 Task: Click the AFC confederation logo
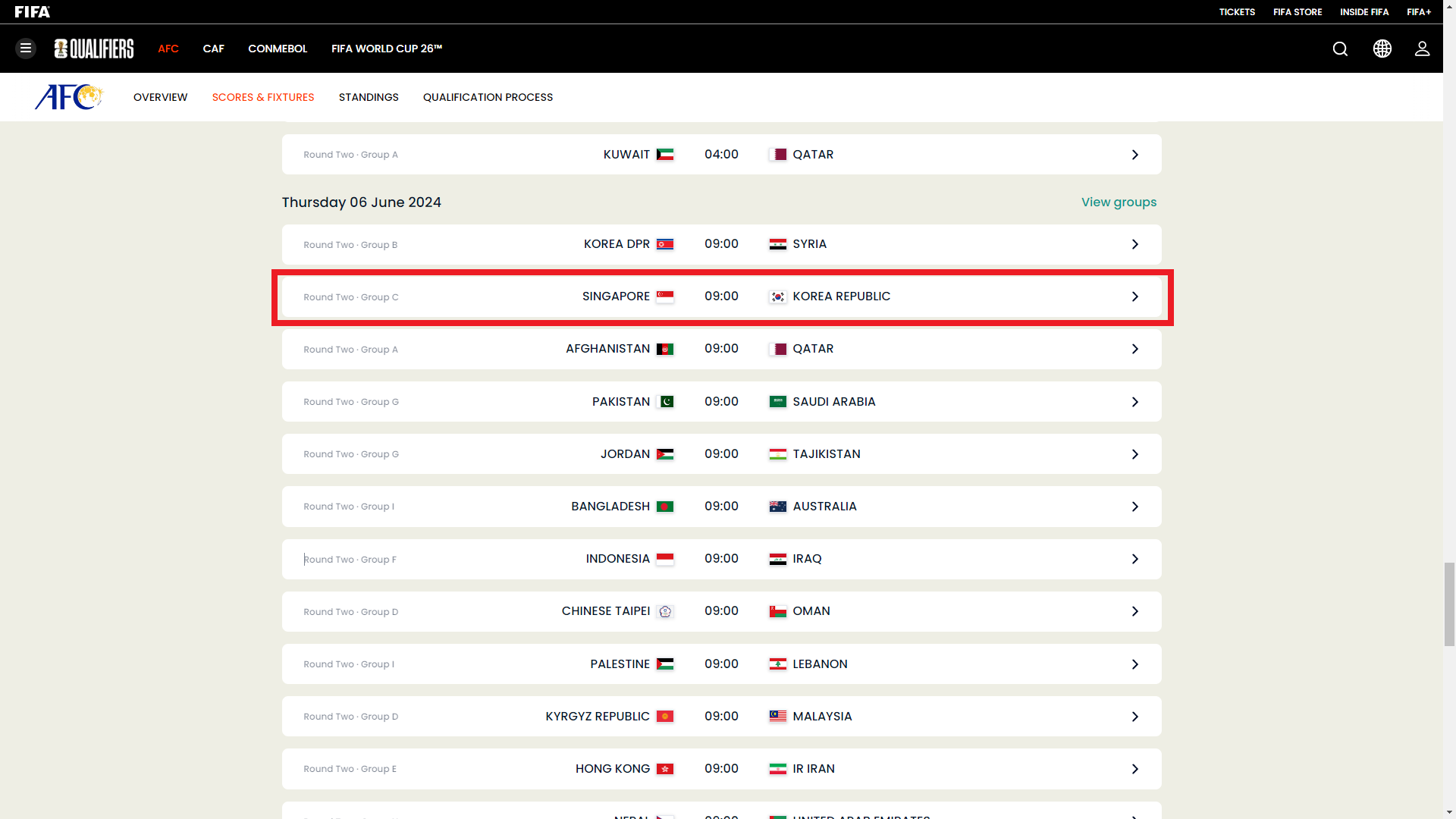click(68, 97)
